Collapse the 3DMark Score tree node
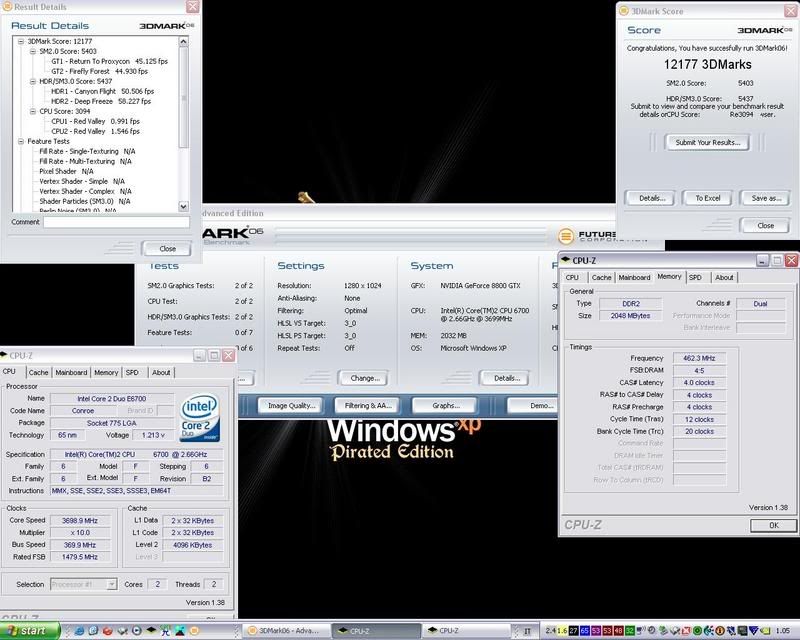The height and width of the screenshot is (640, 800). coord(22,41)
